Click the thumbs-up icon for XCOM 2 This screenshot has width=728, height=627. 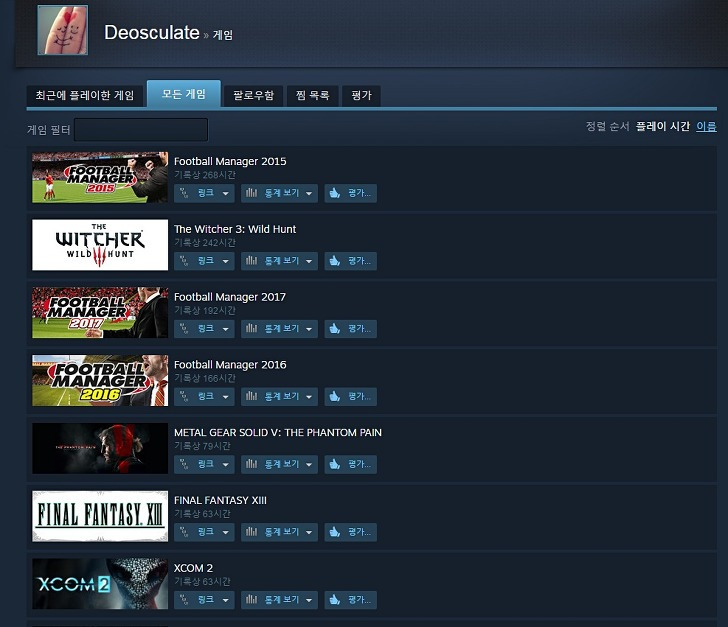(334, 600)
